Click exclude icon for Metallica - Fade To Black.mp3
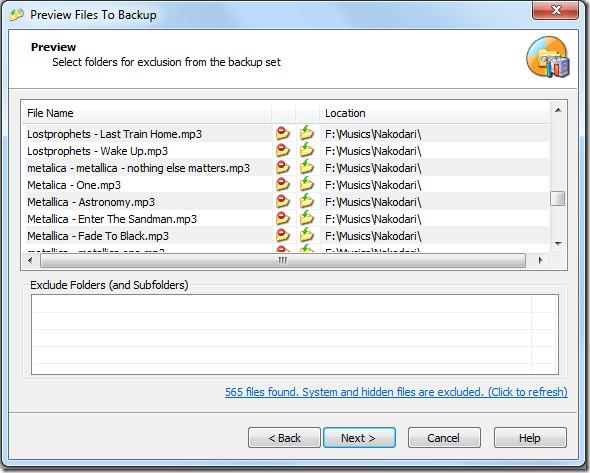Screen dimensions: 590x473 tap(283, 235)
